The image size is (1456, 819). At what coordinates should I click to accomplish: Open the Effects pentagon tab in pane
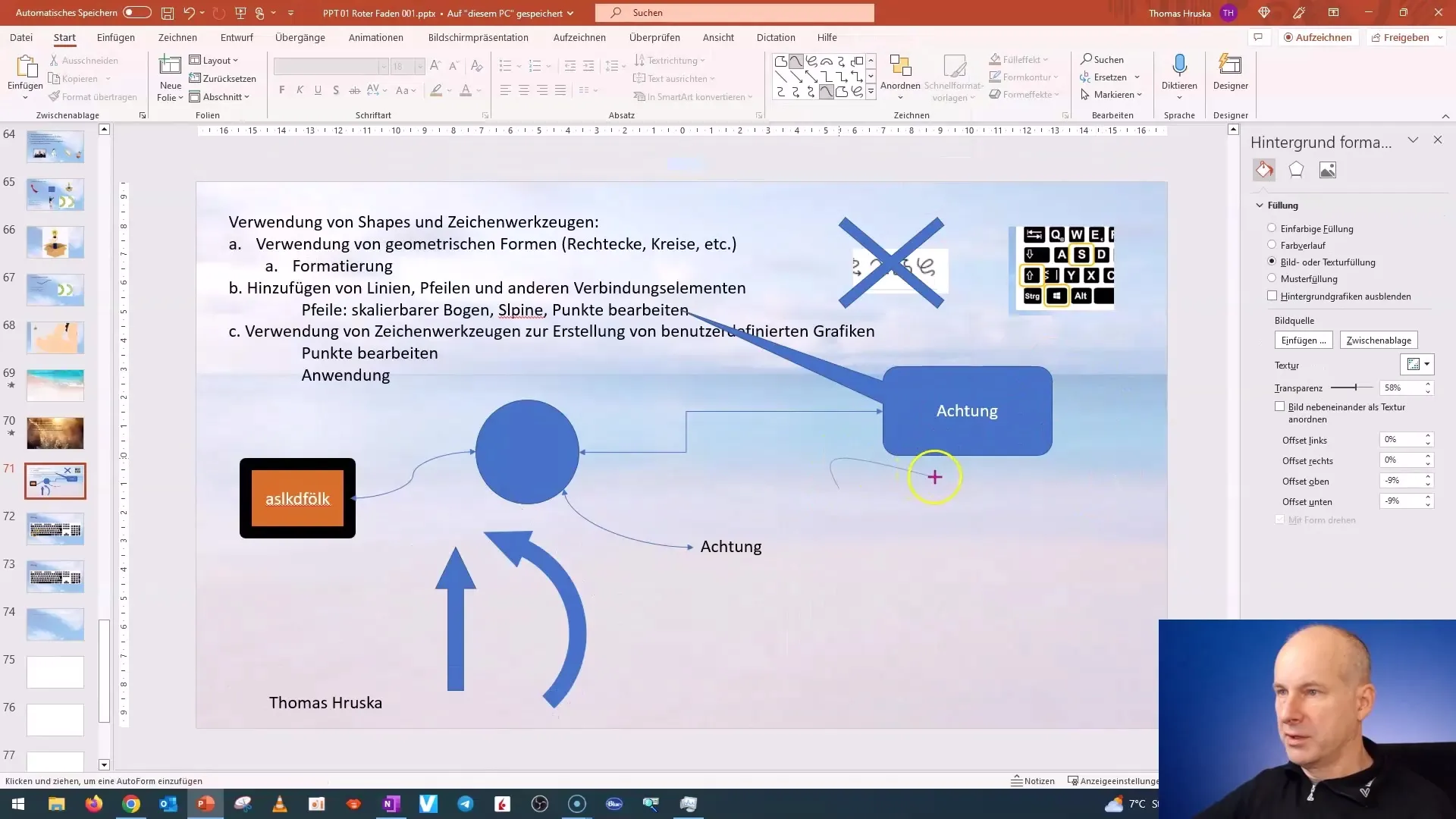[x=1296, y=170]
